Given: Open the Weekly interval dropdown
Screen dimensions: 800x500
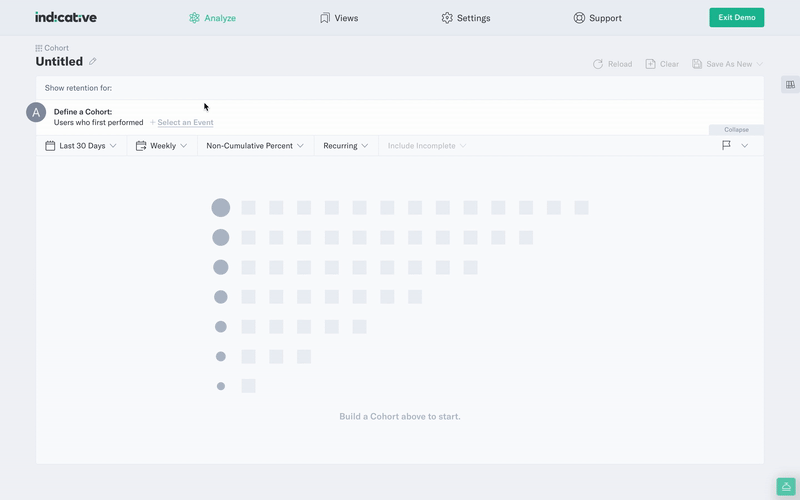Looking at the screenshot, I should point(162,145).
